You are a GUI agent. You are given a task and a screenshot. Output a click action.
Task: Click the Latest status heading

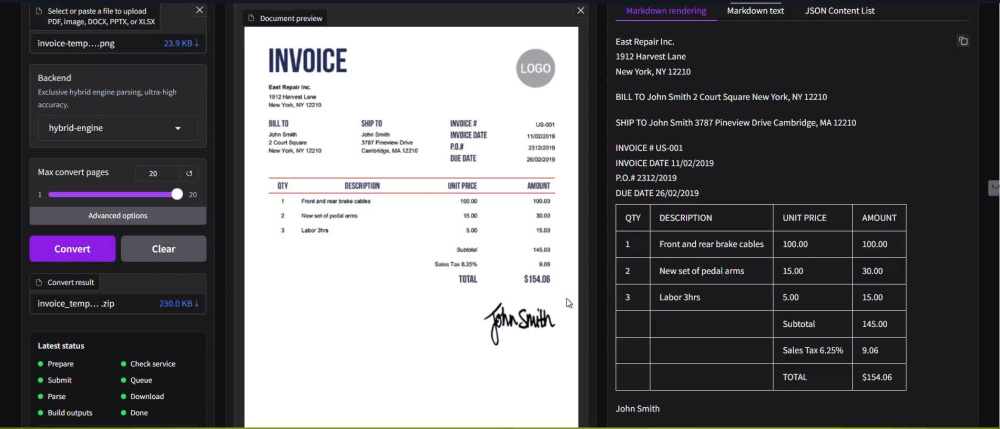pyautogui.click(x=61, y=346)
